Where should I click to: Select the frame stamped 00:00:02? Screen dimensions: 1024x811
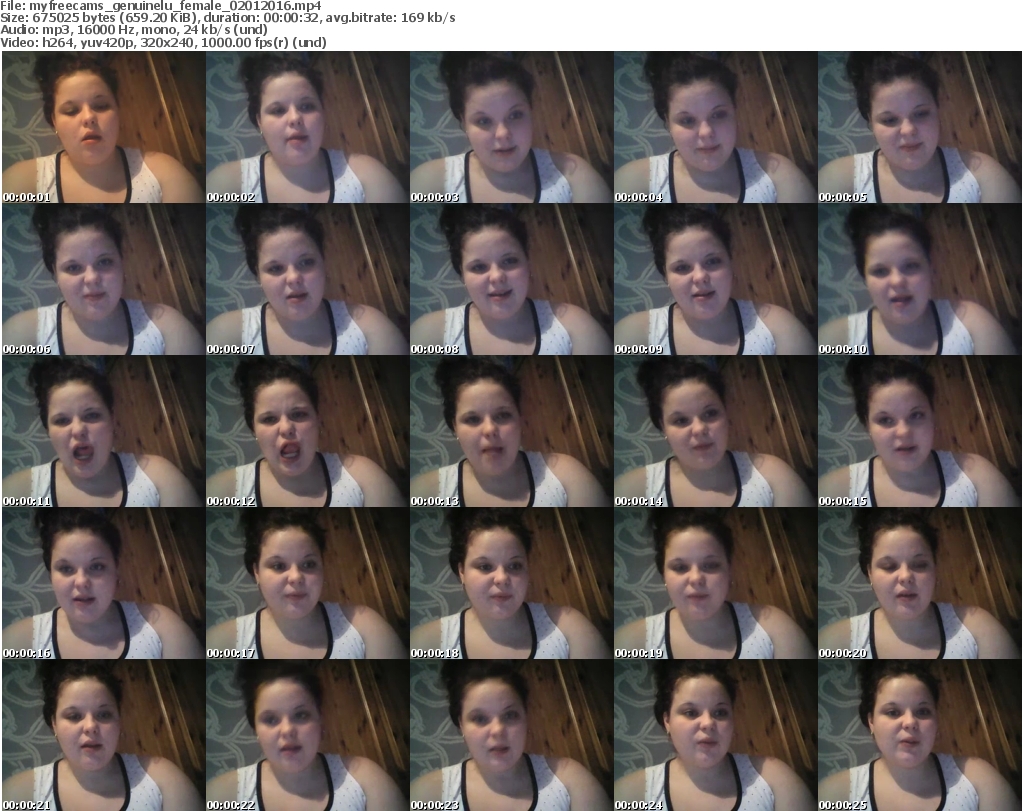click(308, 127)
